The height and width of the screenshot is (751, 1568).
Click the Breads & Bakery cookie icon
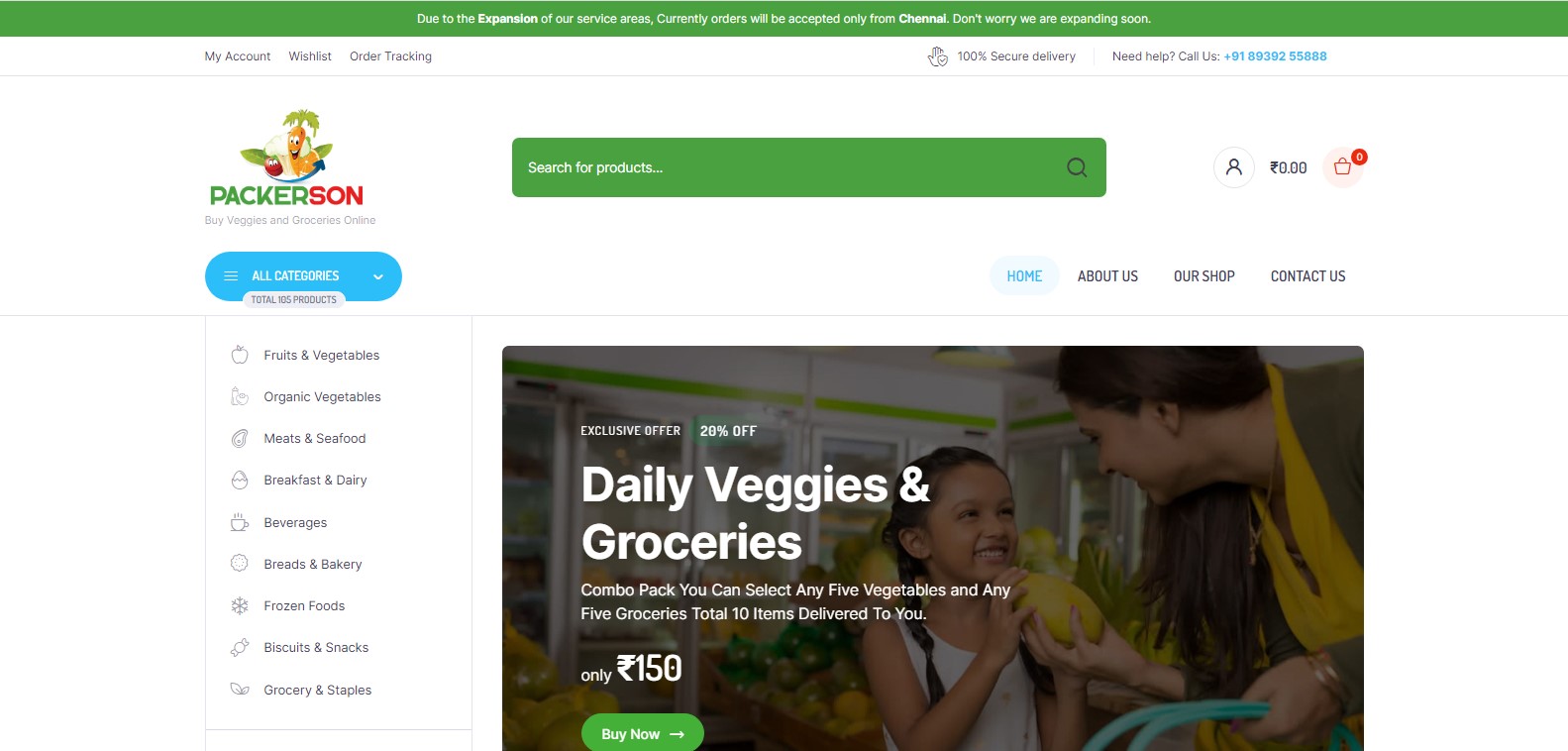(x=240, y=564)
